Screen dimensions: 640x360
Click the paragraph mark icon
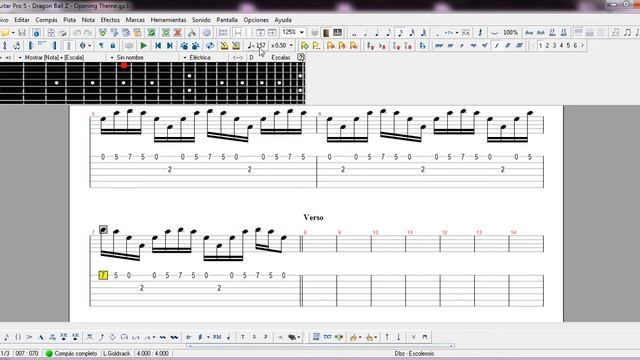pos(101,46)
